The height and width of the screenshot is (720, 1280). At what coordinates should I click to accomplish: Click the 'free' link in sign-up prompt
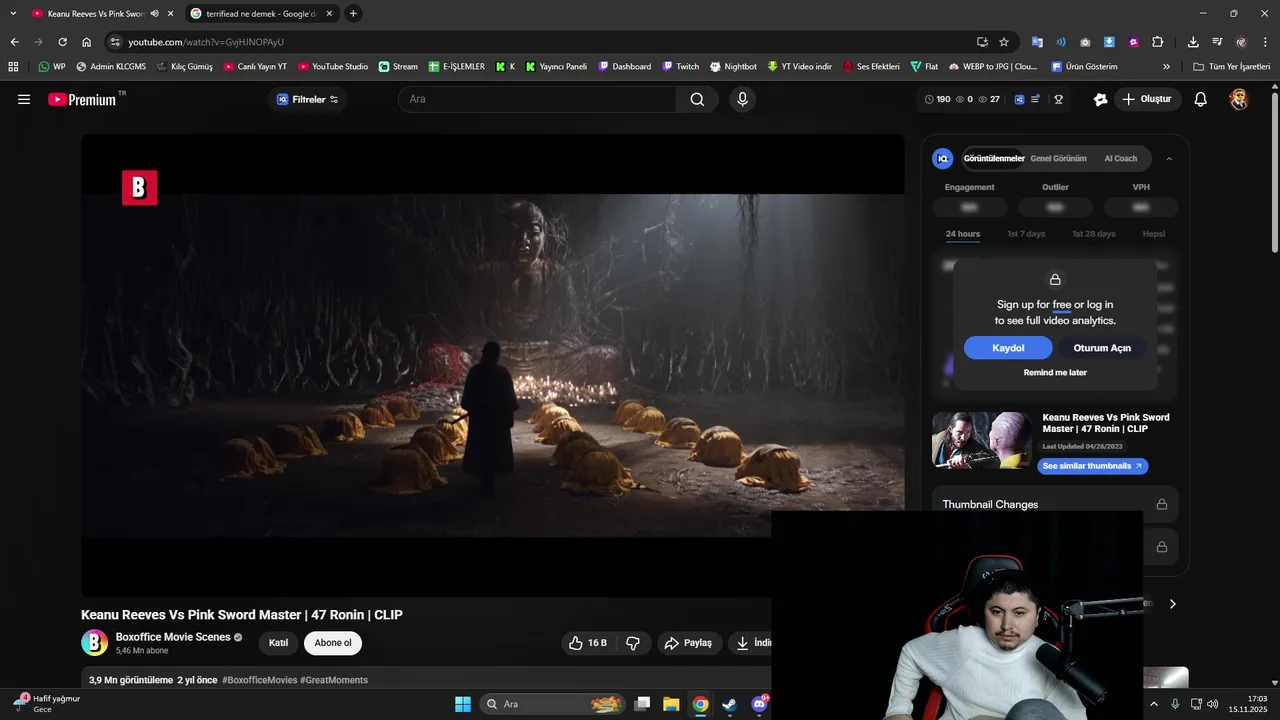point(1061,305)
